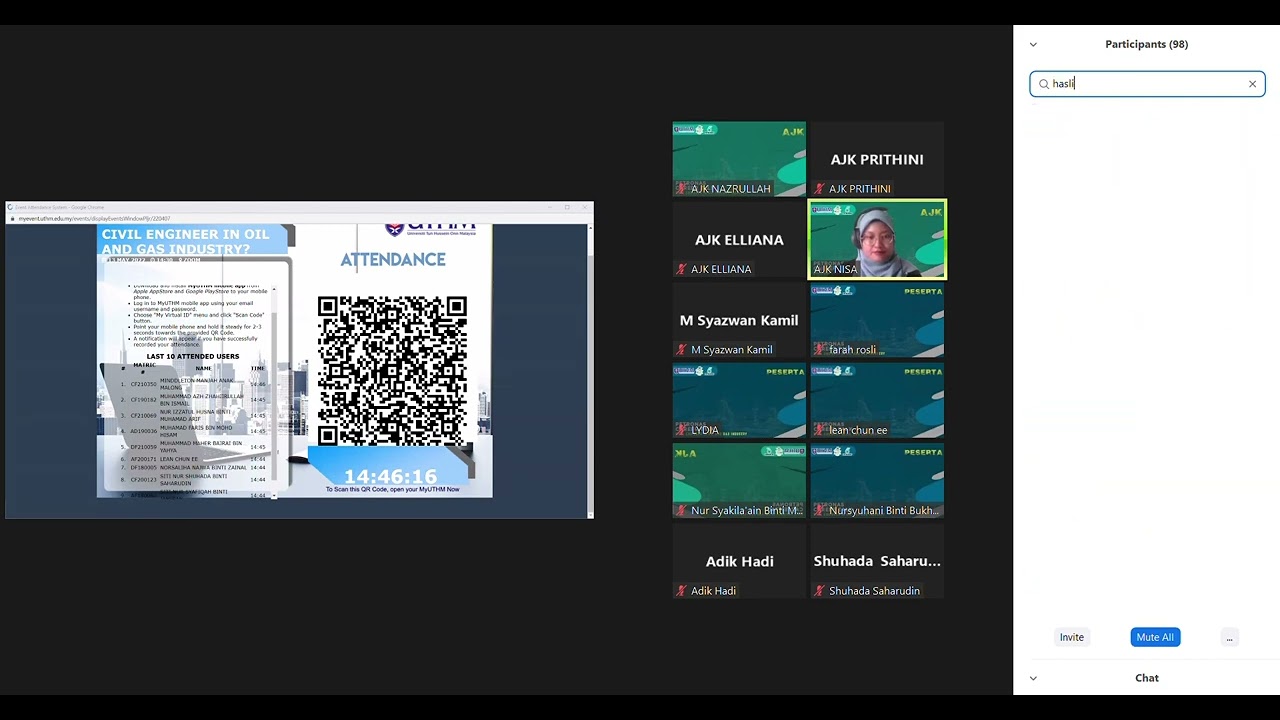This screenshot has width=1280, height=720.
Task: Click muted mic icon on lean chun ee tile
Action: click(820, 430)
